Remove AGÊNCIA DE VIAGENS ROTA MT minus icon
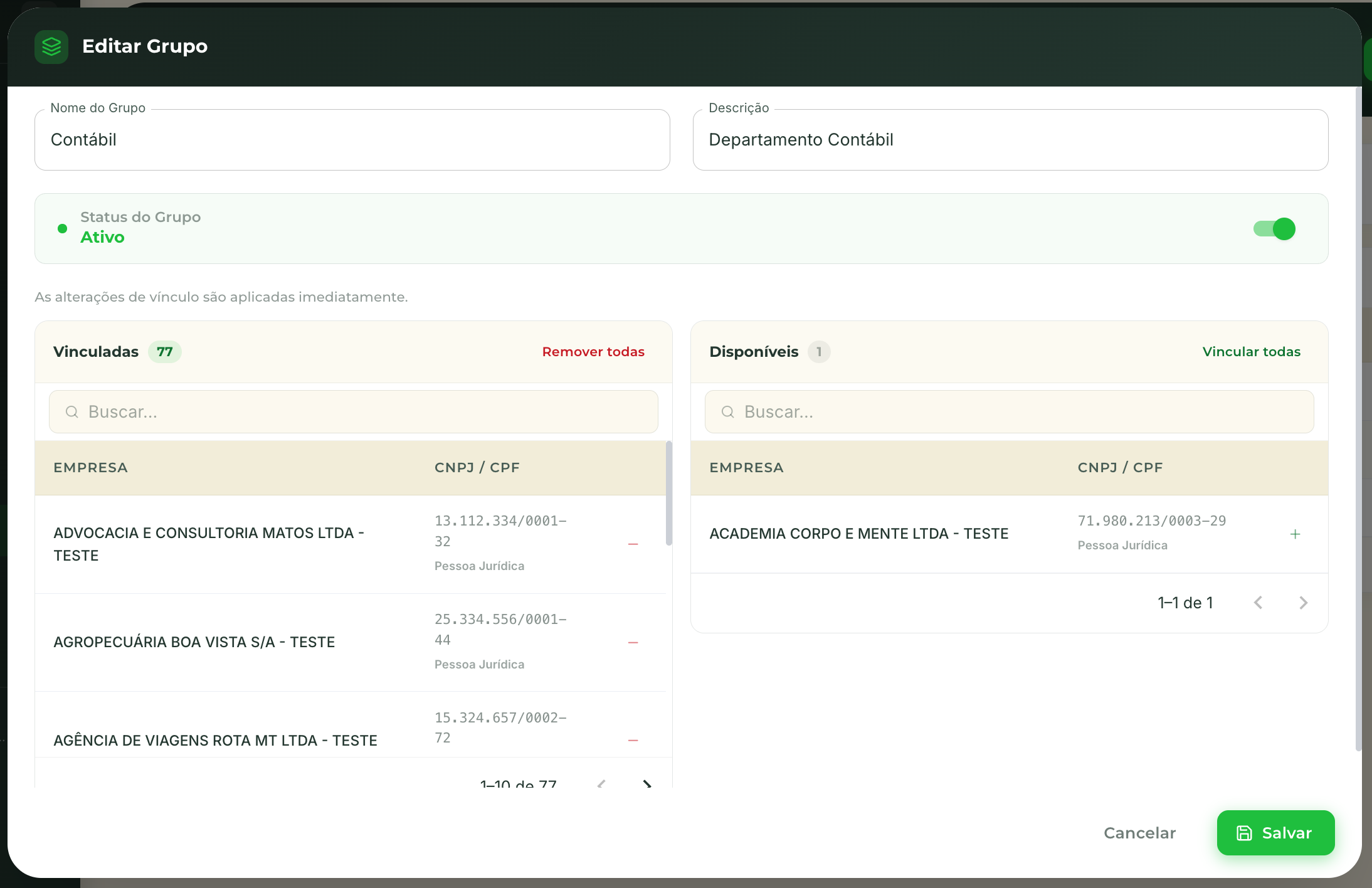Viewport: 1372px width, 888px height. [x=633, y=740]
